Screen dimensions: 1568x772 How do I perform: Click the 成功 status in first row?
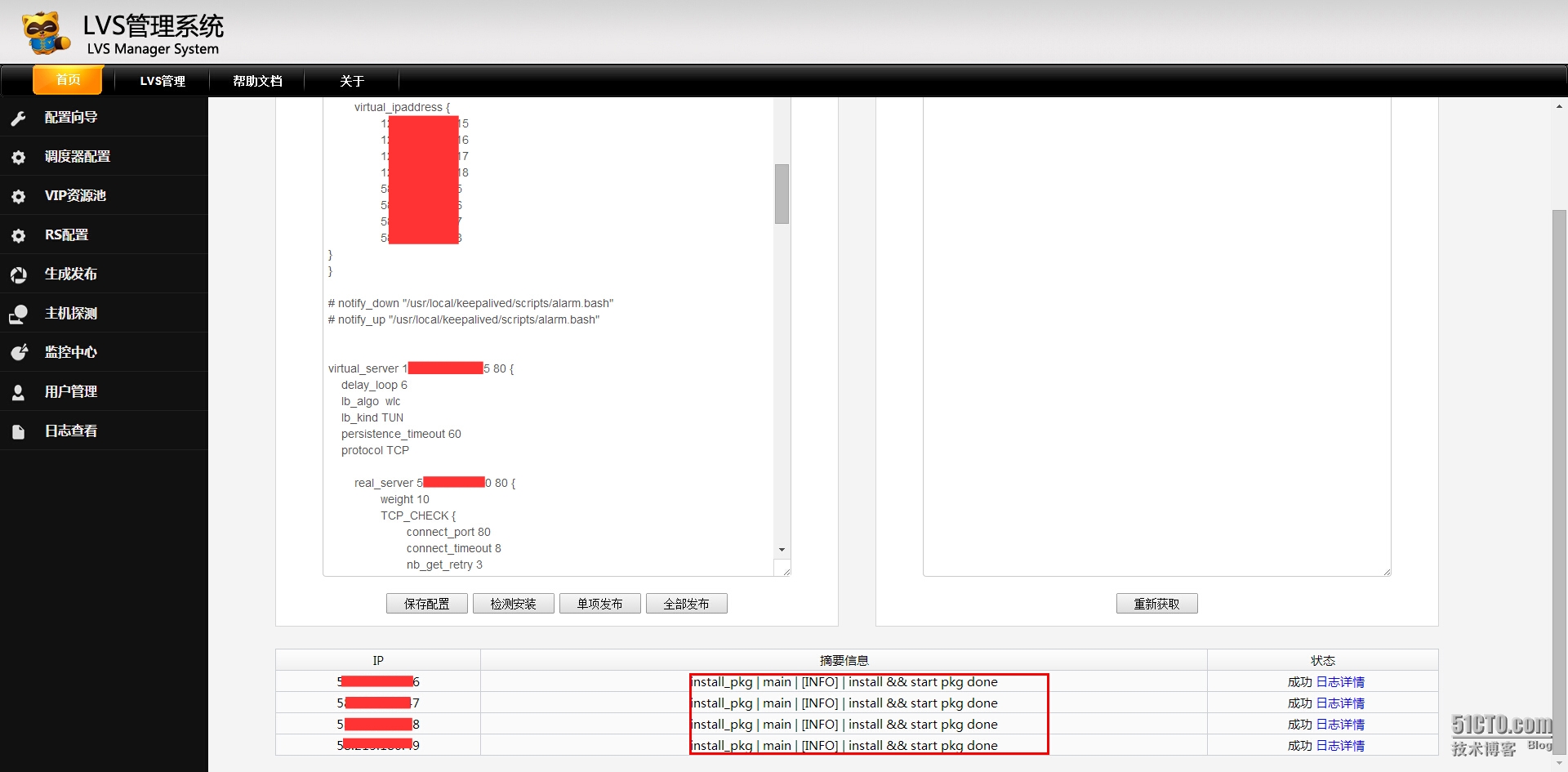pos(1299,682)
